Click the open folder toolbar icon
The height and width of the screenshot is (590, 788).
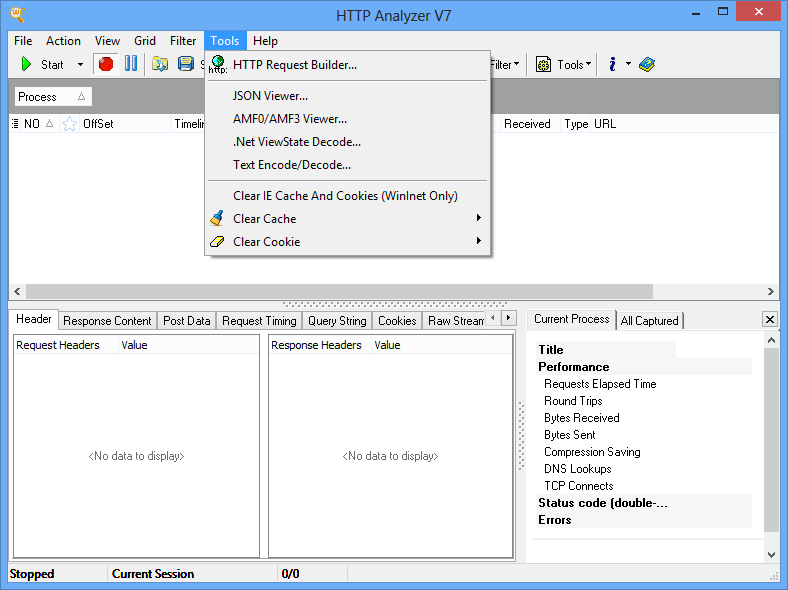tap(160, 64)
